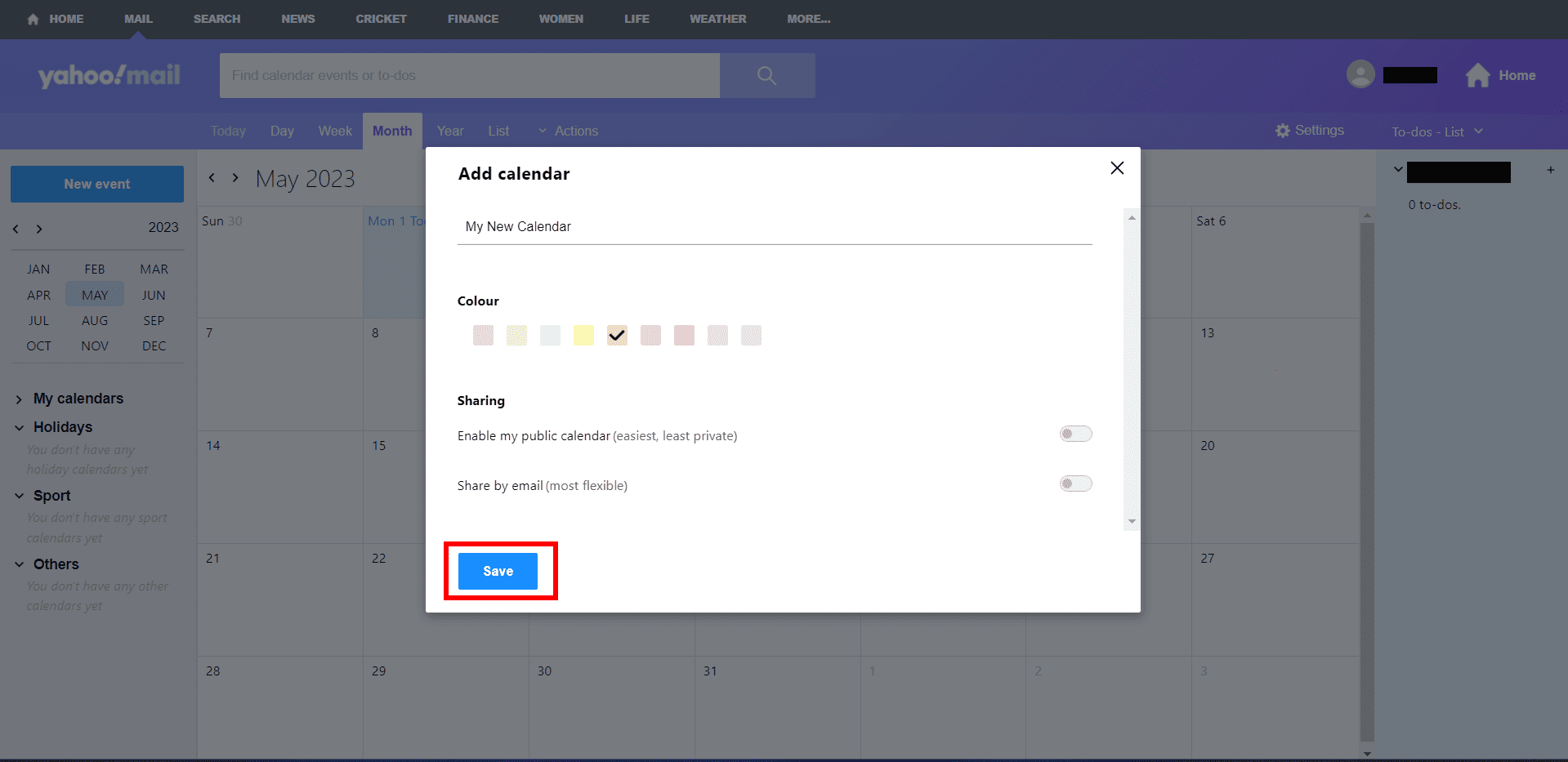Open MORE... menu in top bar
Image resolution: width=1568 pixels, height=762 pixels.
pyautogui.click(x=808, y=19)
